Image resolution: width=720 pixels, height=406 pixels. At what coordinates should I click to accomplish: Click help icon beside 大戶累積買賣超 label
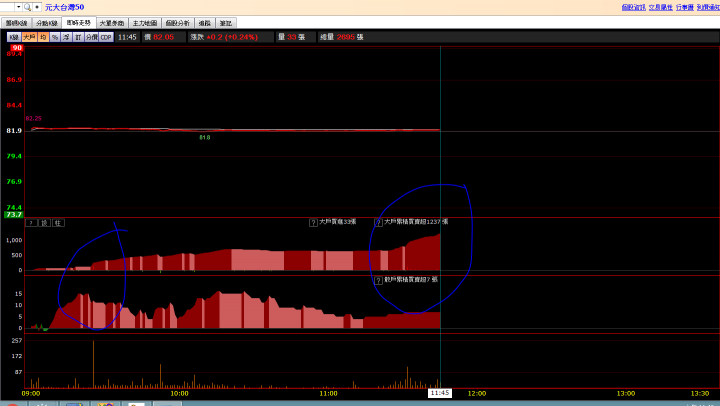[x=378, y=222]
